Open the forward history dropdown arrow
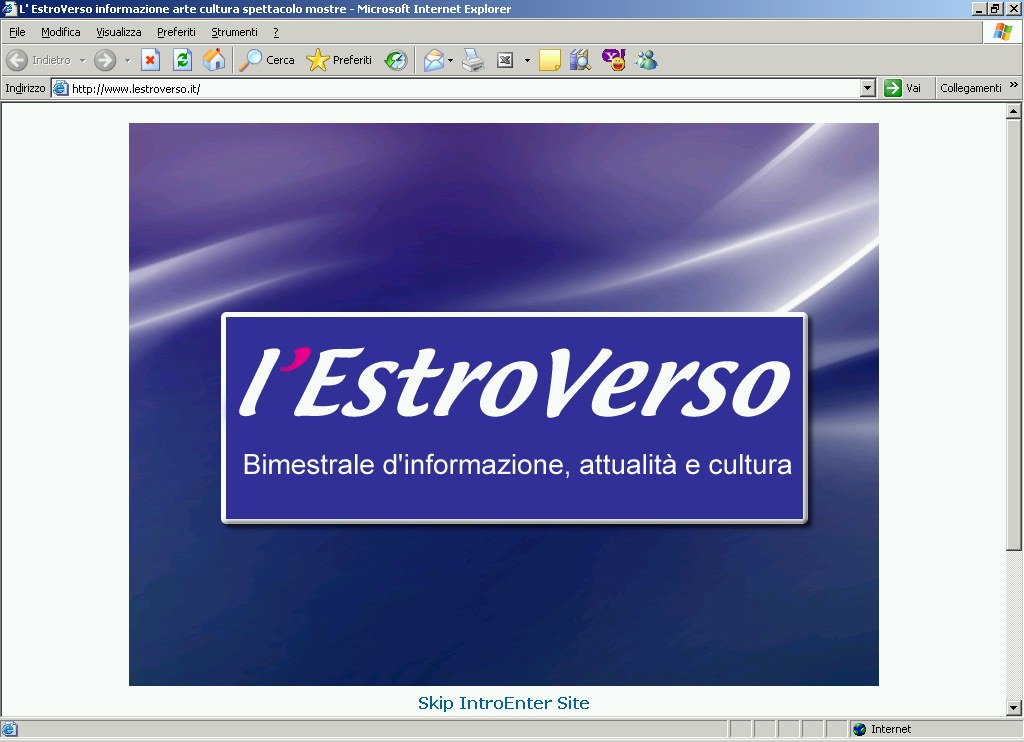The height and width of the screenshot is (742, 1024). coord(127,60)
